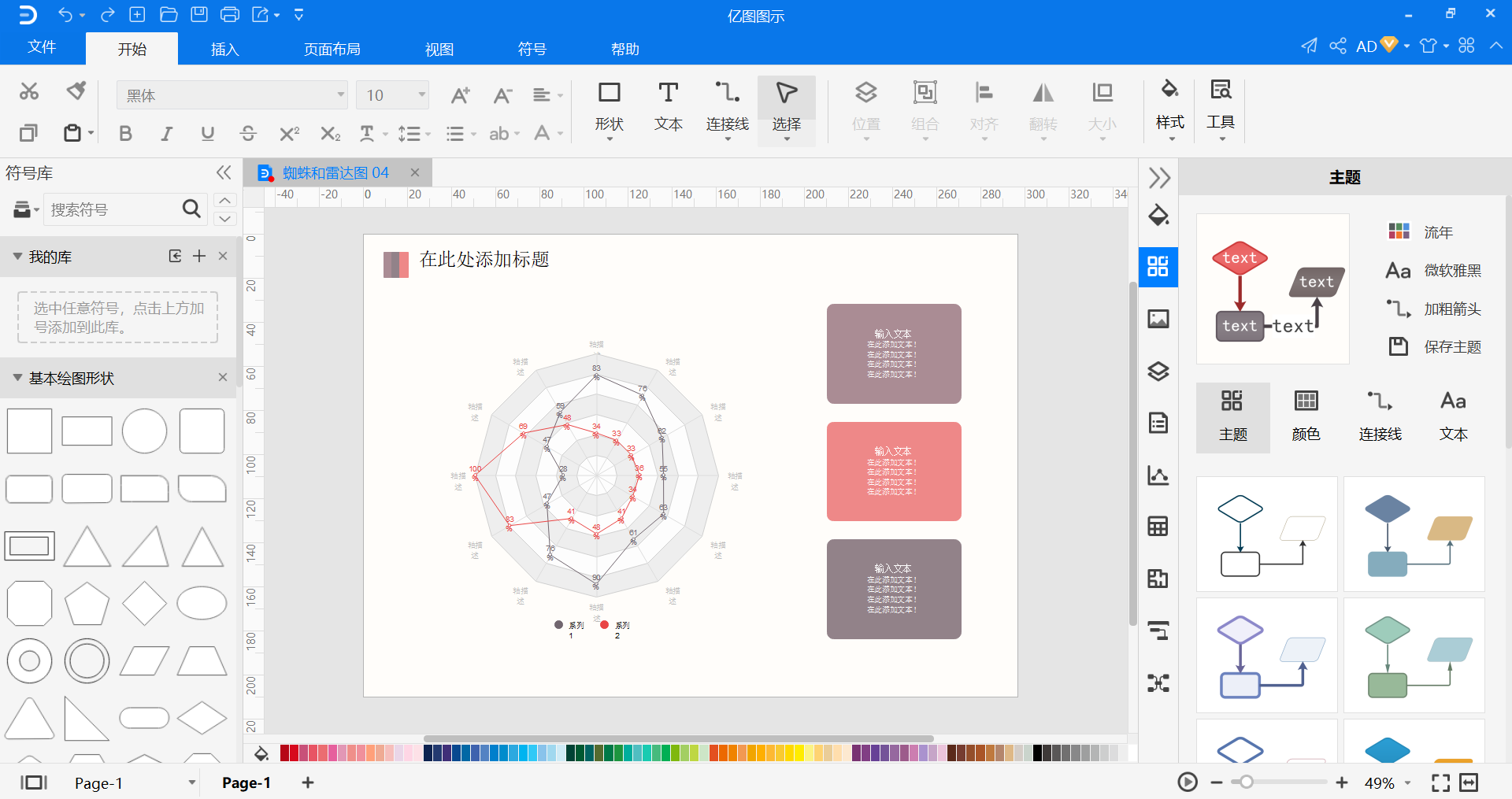The height and width of the screenshot is (799, 1512).
Task: Click the Copy icon in the ribbon
Action: pyautogui.click(x=28, y=132)
